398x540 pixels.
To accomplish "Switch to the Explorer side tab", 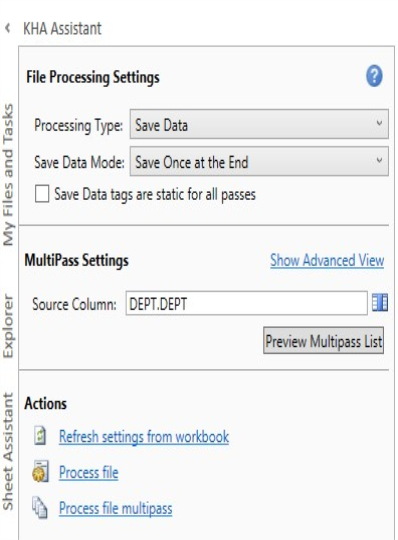I will (x=8, y=326).
